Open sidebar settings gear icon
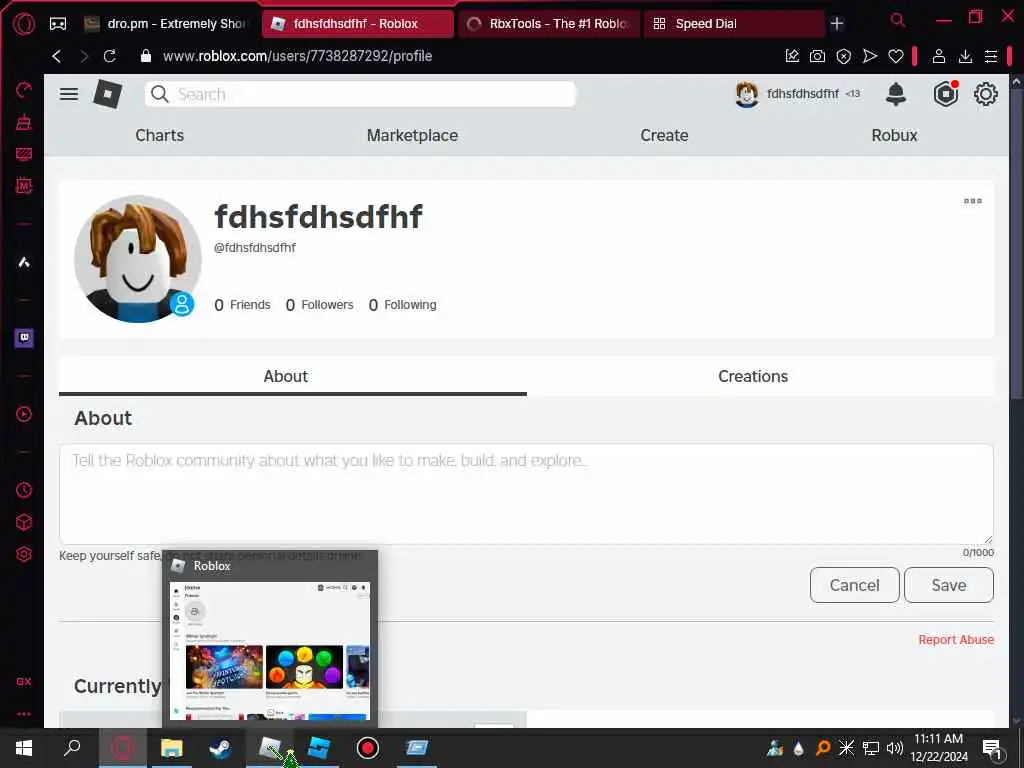The image size is (1024, 768). pyautogui.click(x=24, y=554)
